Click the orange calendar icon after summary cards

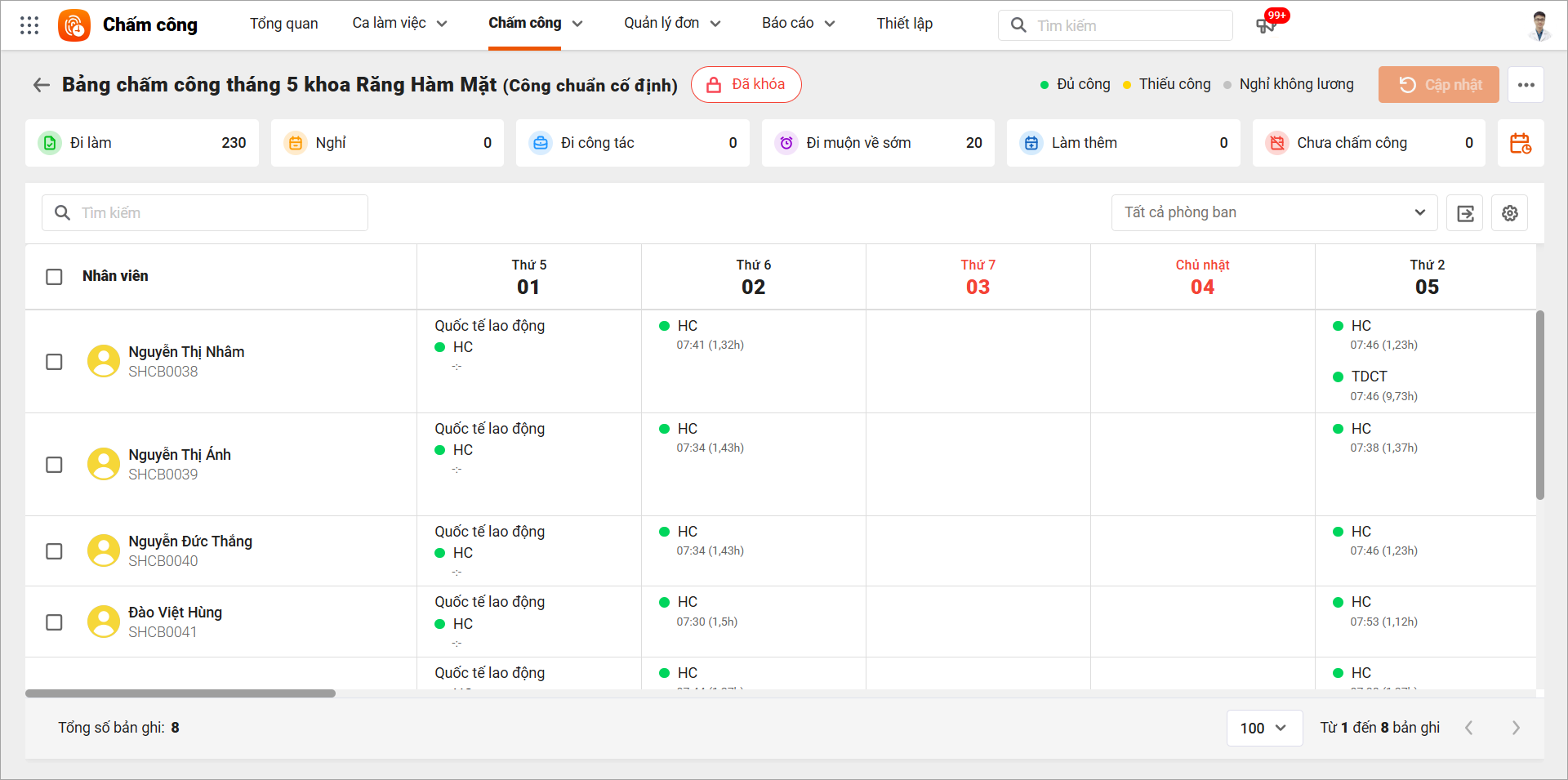(1520, 144)
